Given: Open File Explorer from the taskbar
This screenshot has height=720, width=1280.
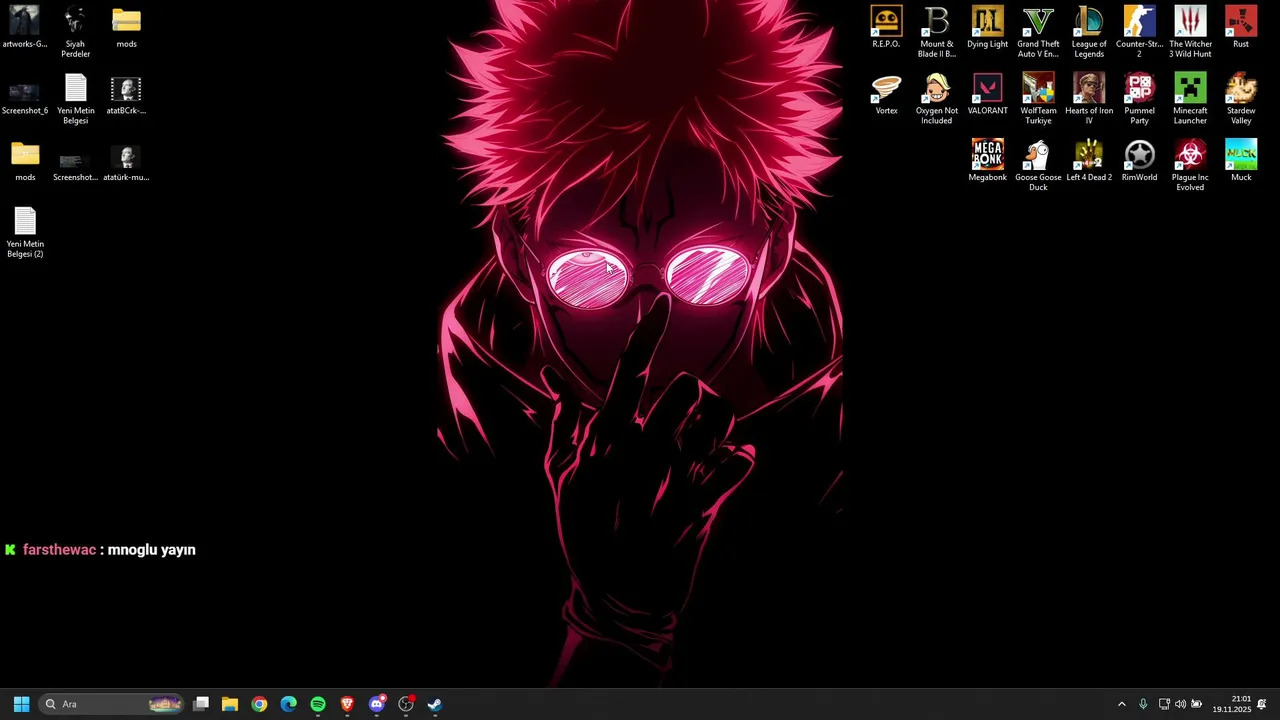Looking at the screenshot, I should (x=230, y=704).
